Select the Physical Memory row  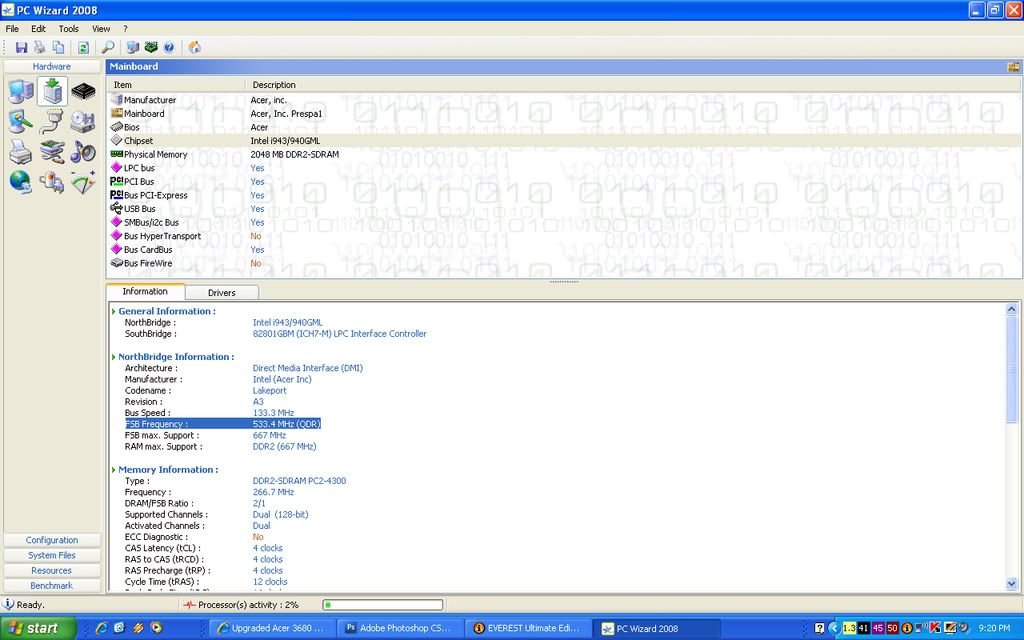(x=564, y=154)
